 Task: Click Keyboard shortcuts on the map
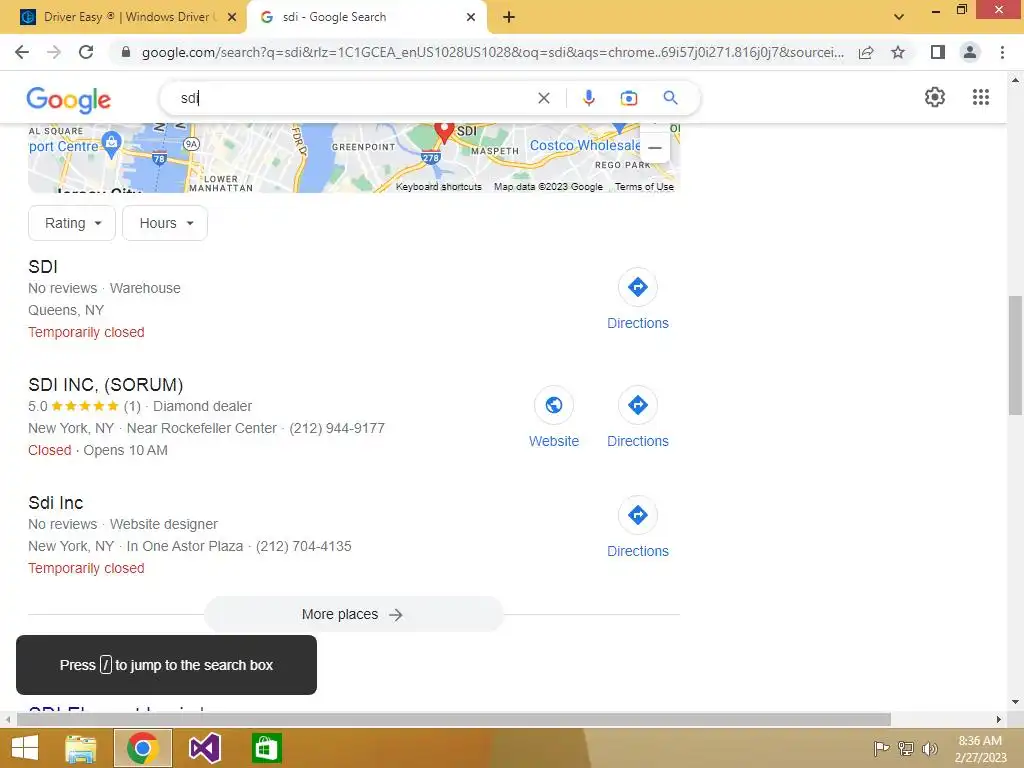click(438, 187)
